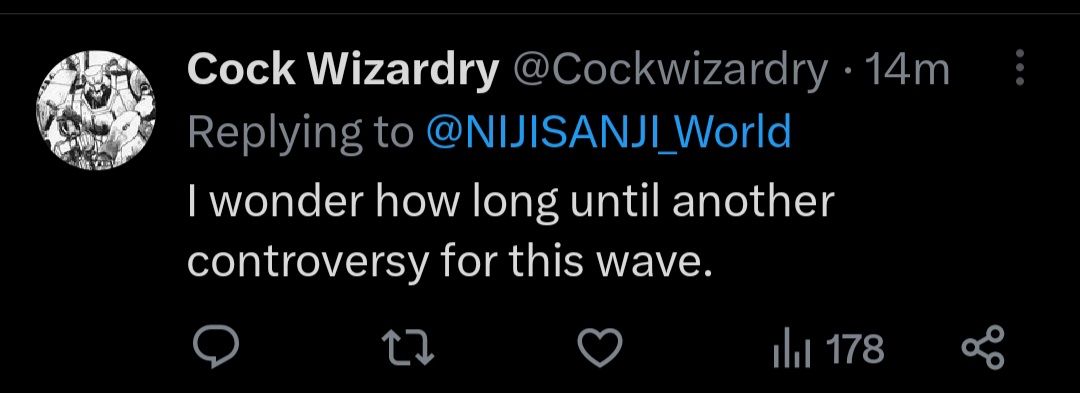
Task: Click the 178 views count
Action: point(855,348)
